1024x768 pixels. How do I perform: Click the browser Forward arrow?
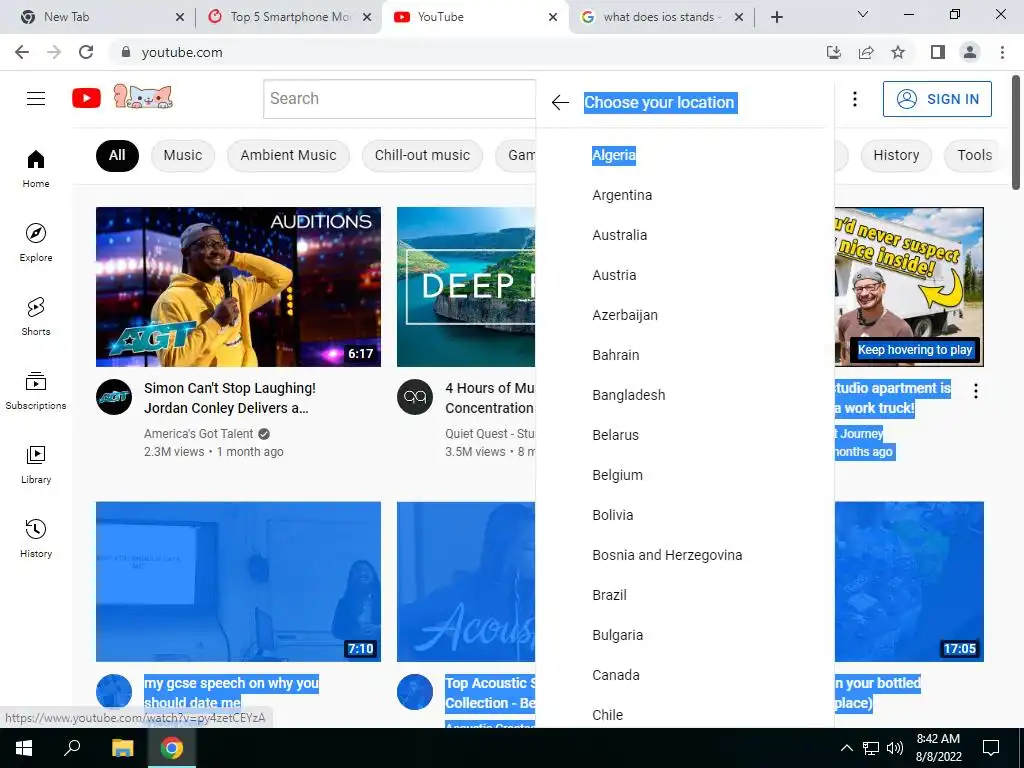[54, 52]
